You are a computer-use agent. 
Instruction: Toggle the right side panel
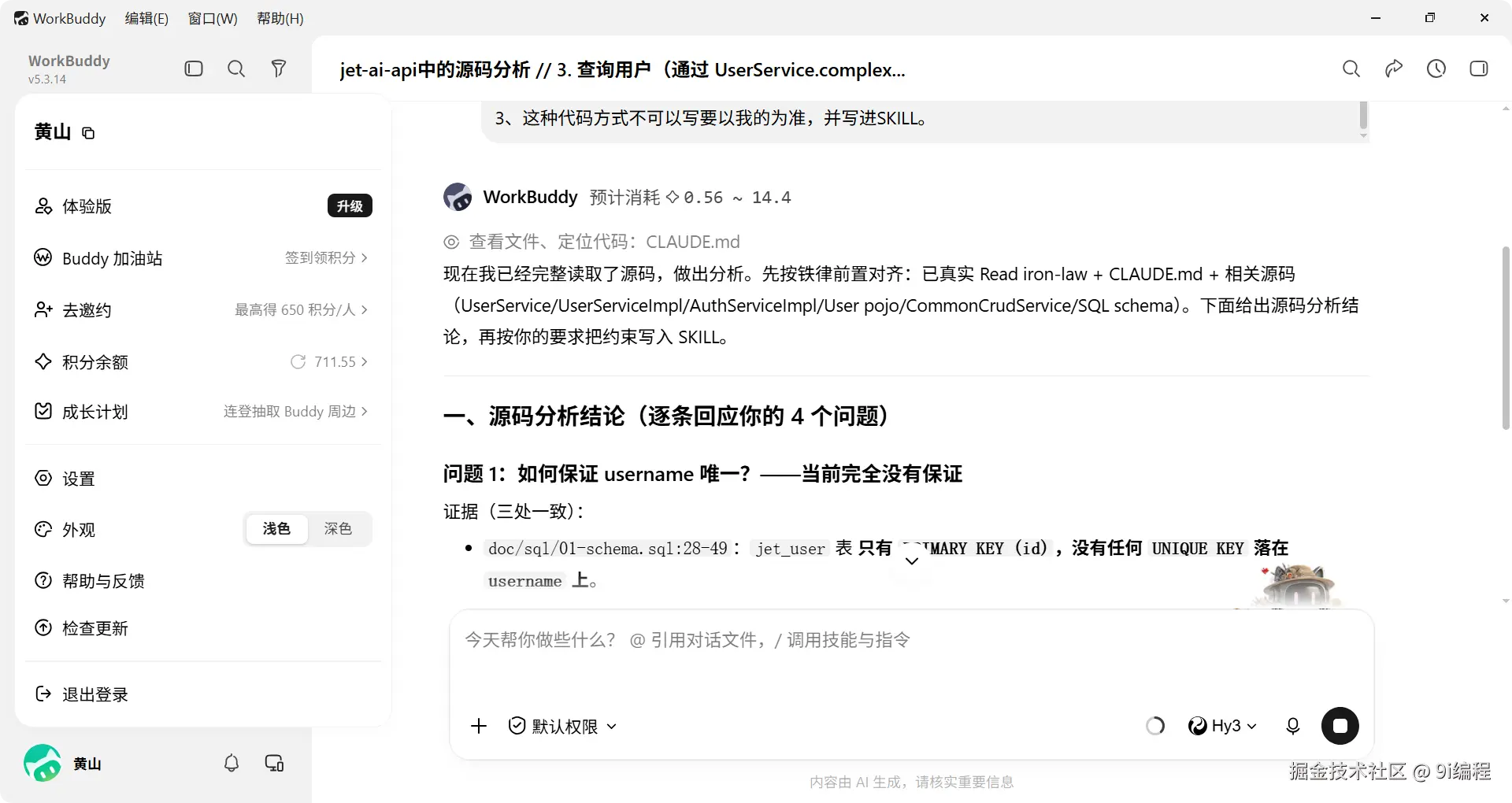tap(1479, 68)
